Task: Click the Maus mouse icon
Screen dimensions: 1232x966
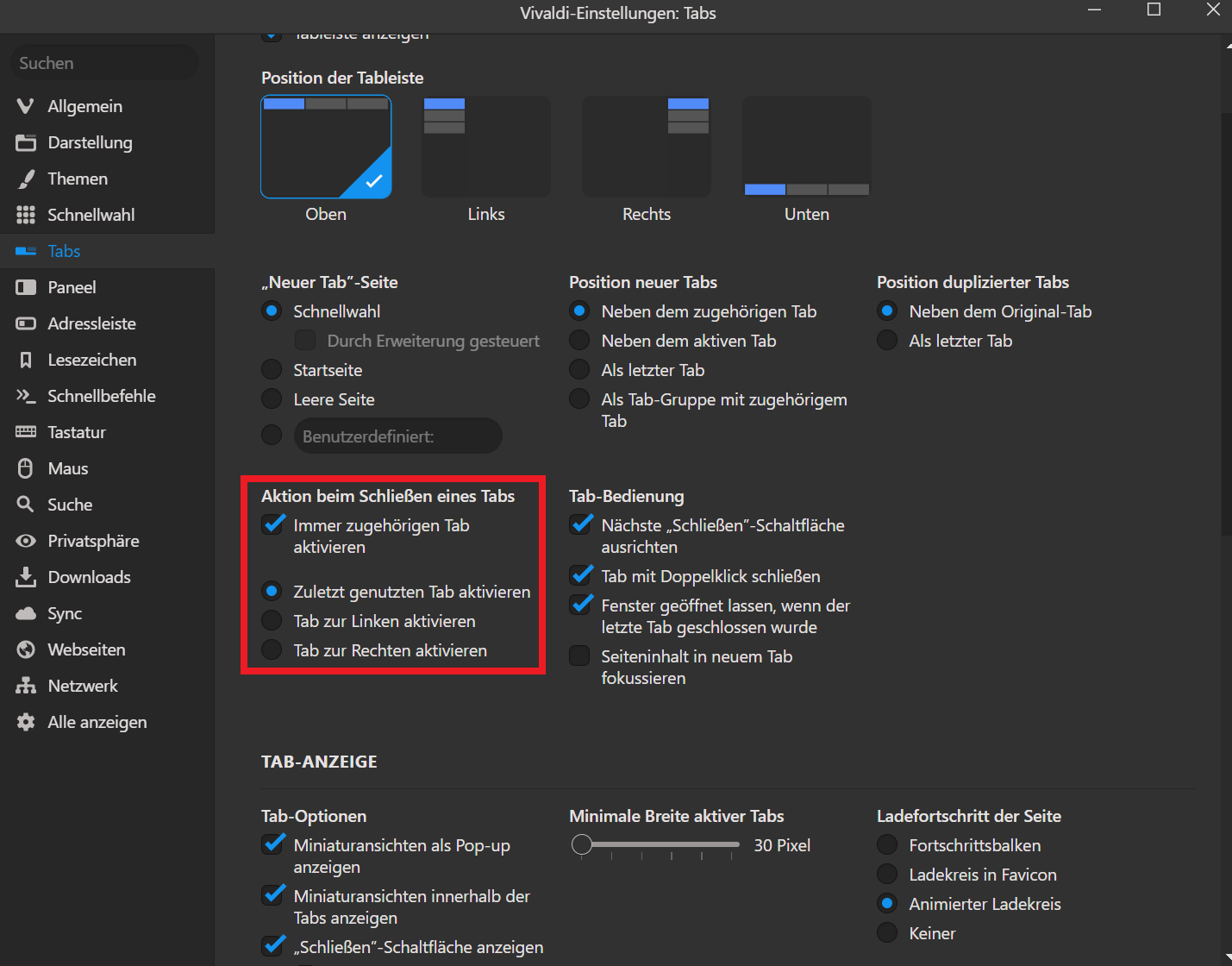Action: [26, 468]
